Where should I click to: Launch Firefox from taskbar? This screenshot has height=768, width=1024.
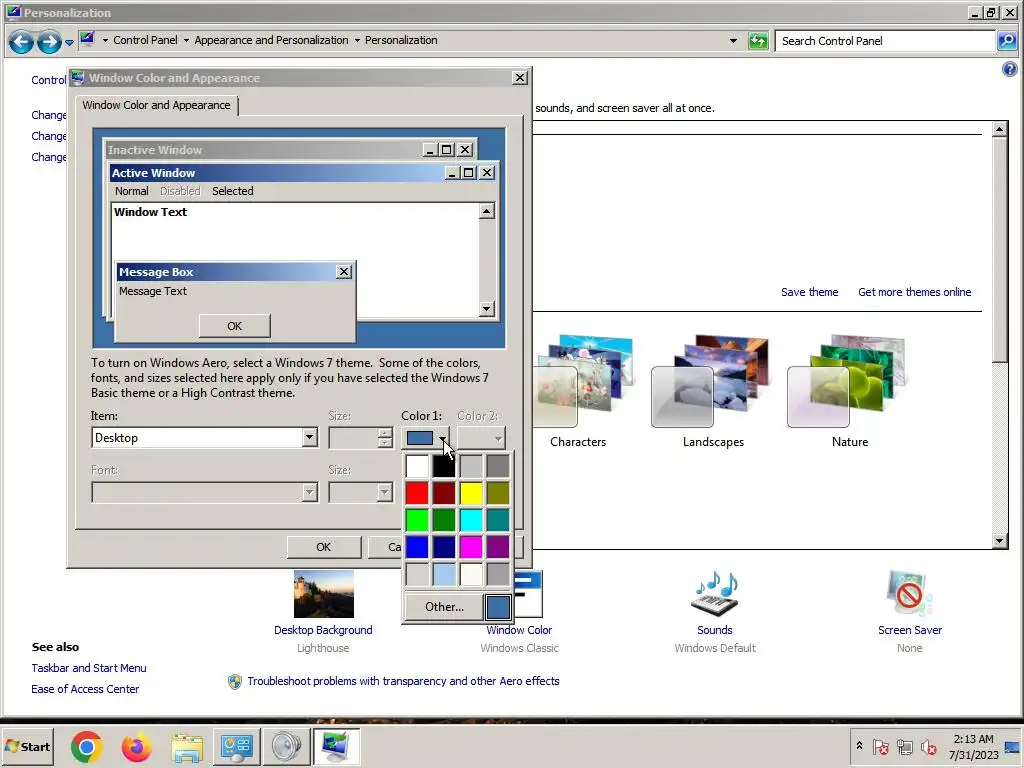(x=136, y=746)
